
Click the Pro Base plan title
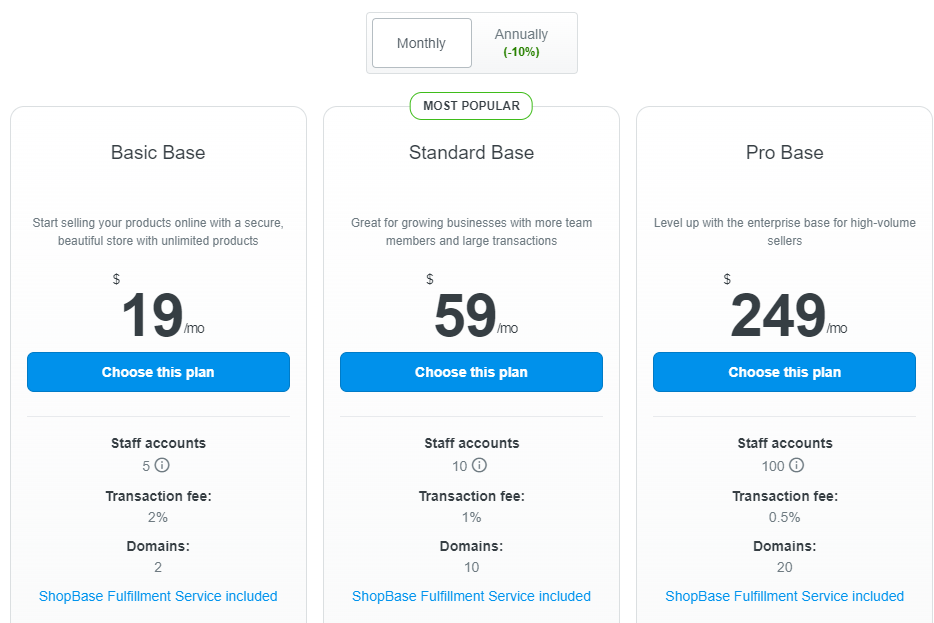(x=784, y=152)
